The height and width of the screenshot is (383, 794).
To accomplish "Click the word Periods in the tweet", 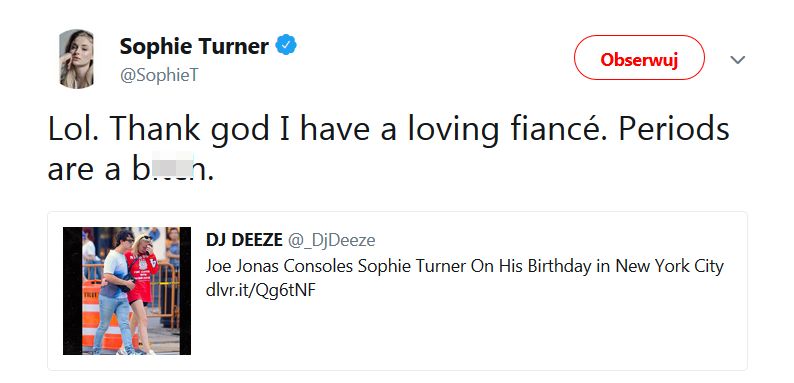I will coord(674,130).
